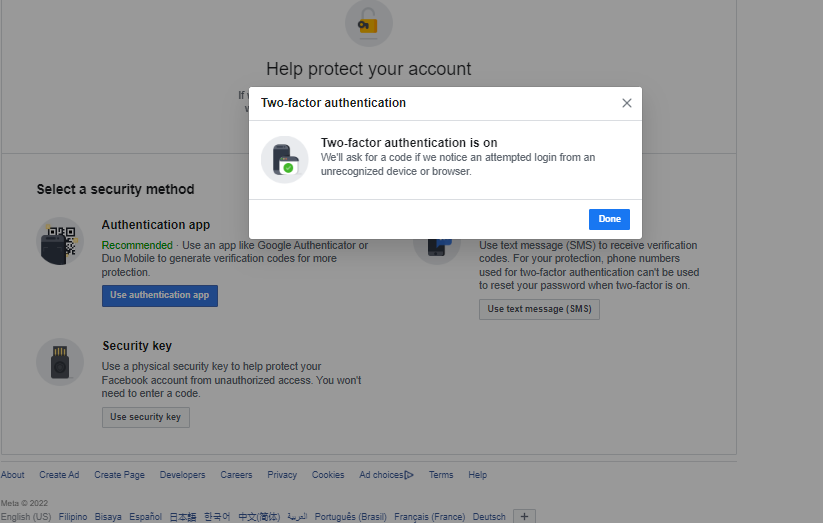Open the Help footer link
The width and height of the screenshot is (823, 523).
tap(478, 475)
